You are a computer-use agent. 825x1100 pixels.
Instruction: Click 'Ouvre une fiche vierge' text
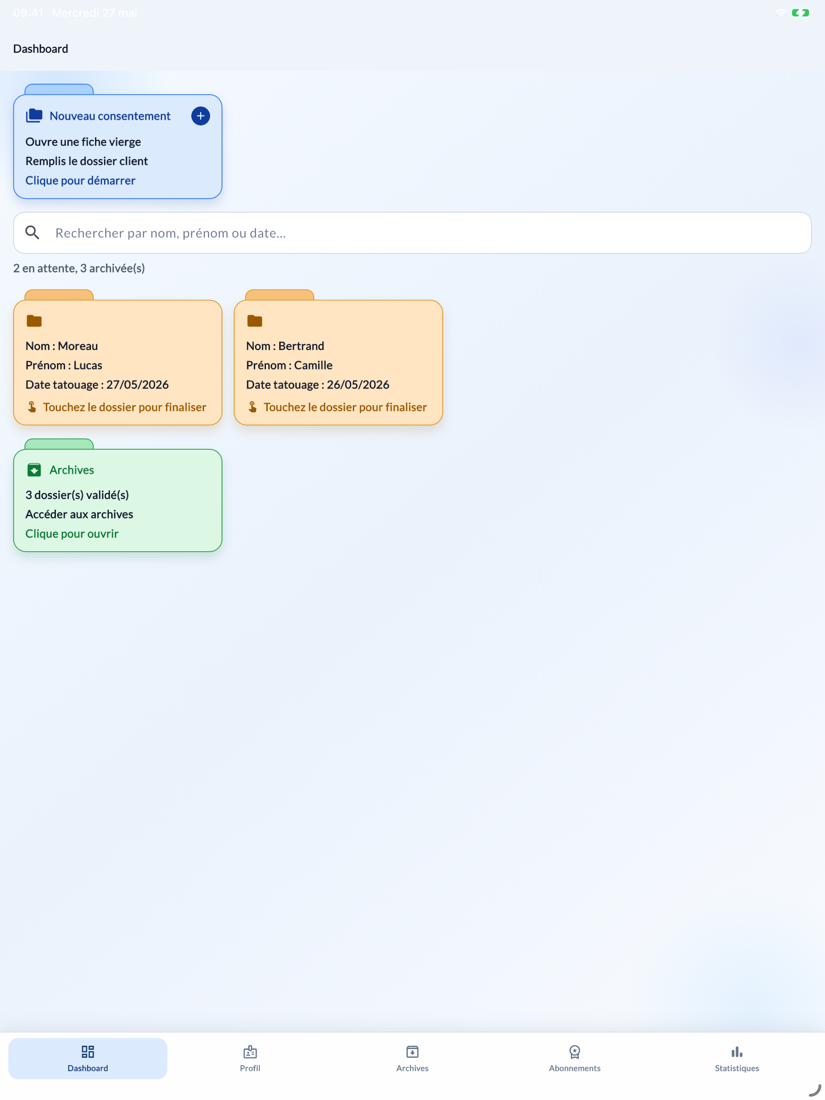pyautogui.click(x=83, y=142)
